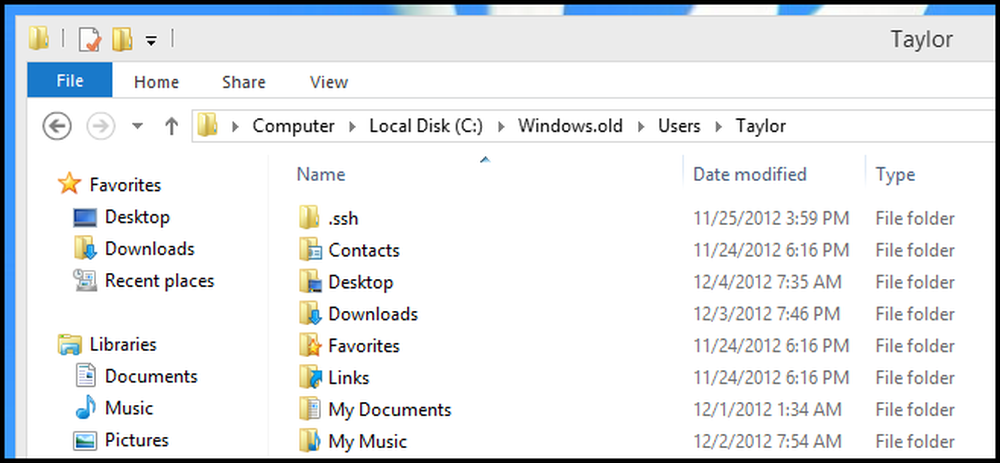Click the .ssh folder icon
The width and height of the screenshot is (1000, 463).
coord(309,217)
